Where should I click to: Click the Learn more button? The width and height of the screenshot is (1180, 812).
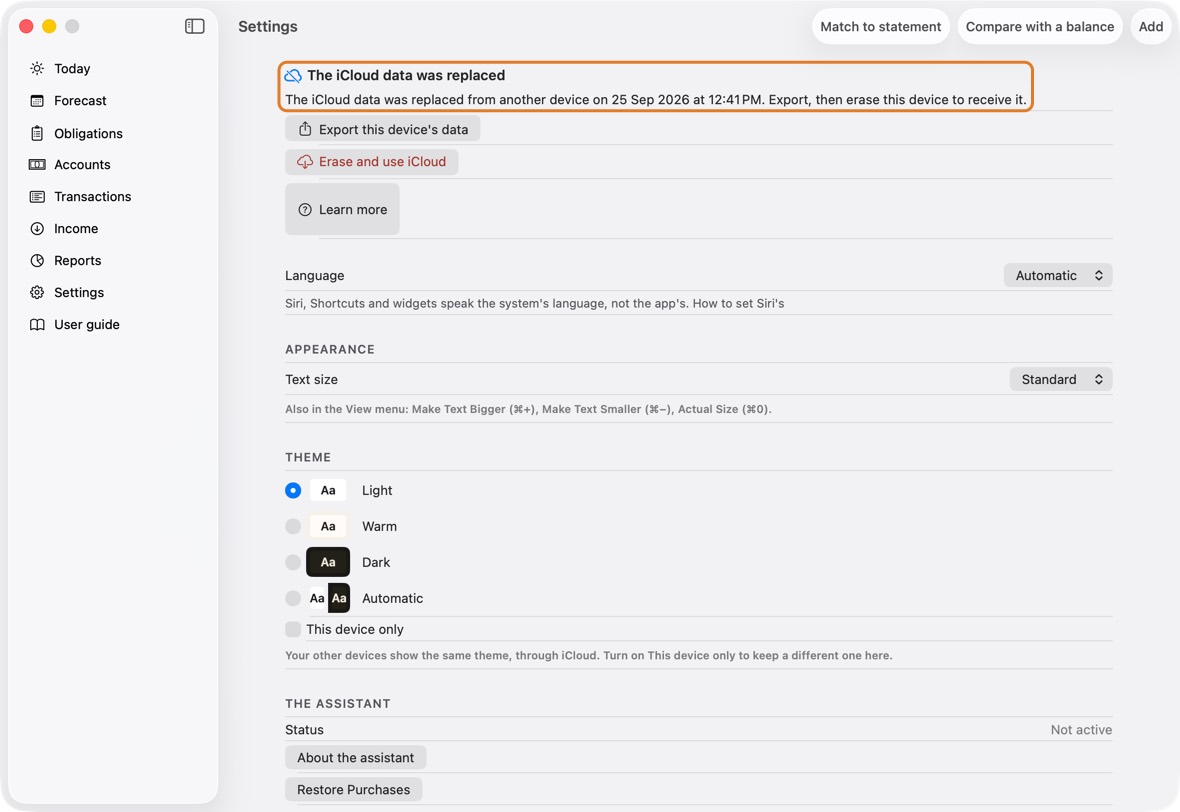342,210
